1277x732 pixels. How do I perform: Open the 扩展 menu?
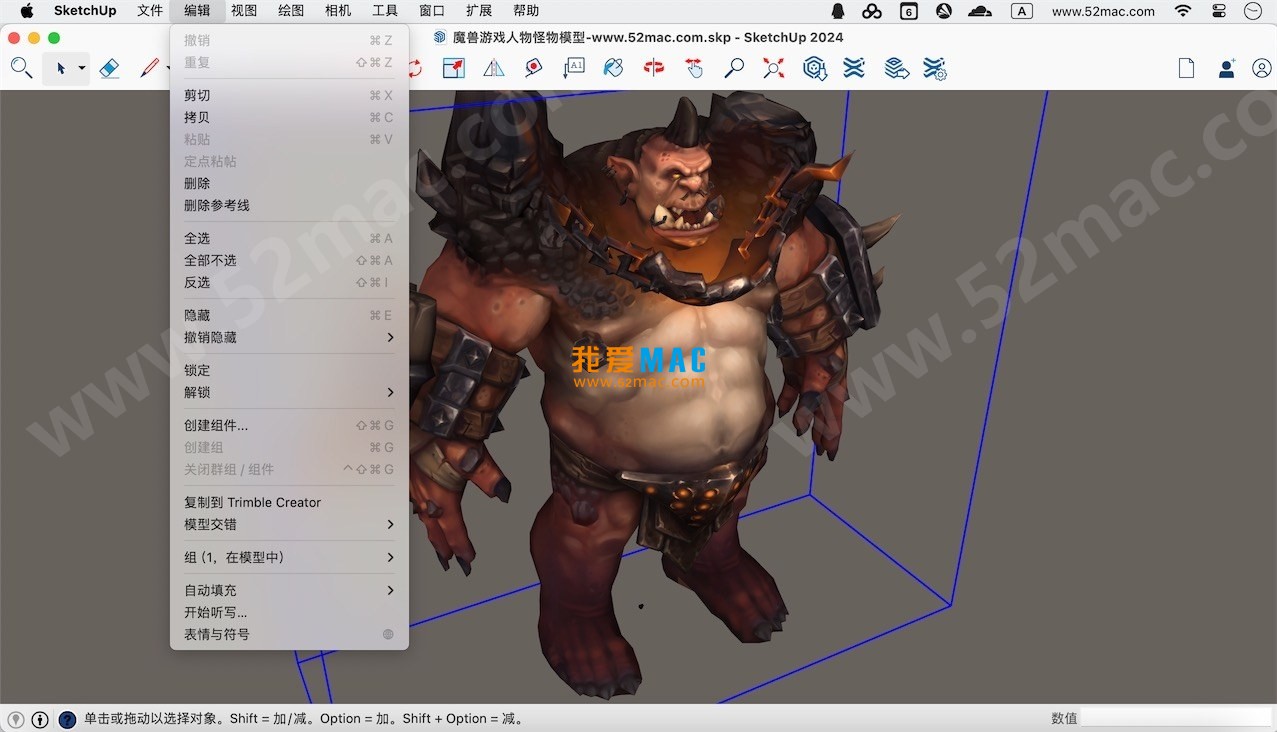(479, 11)
